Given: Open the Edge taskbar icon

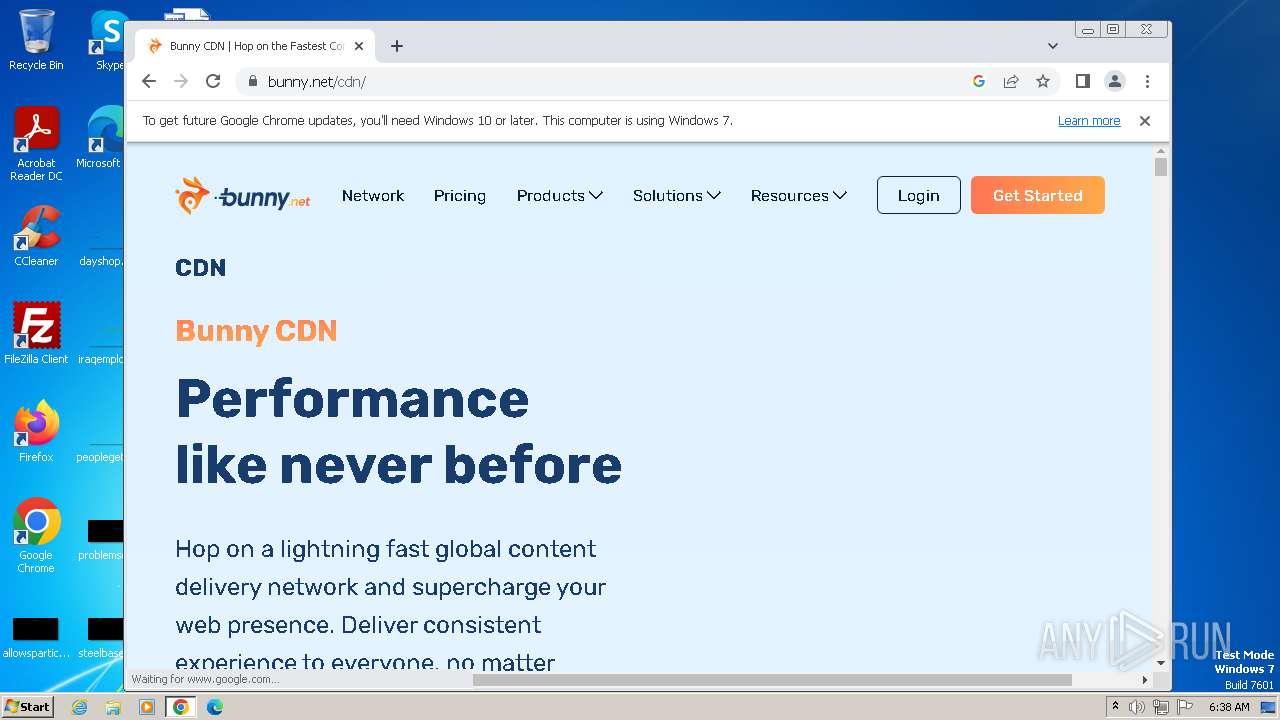Looking at the screenshot, I should (x=215, y=707).
